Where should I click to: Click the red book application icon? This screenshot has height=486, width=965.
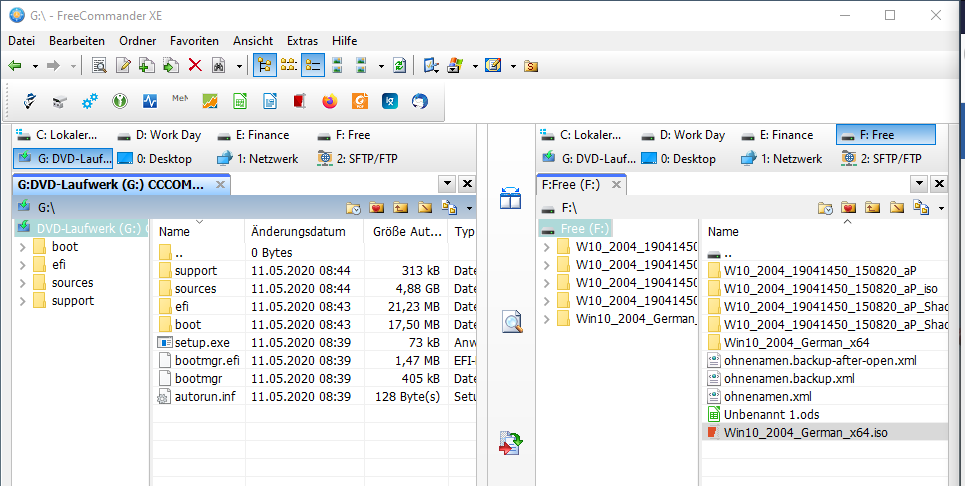300,101
